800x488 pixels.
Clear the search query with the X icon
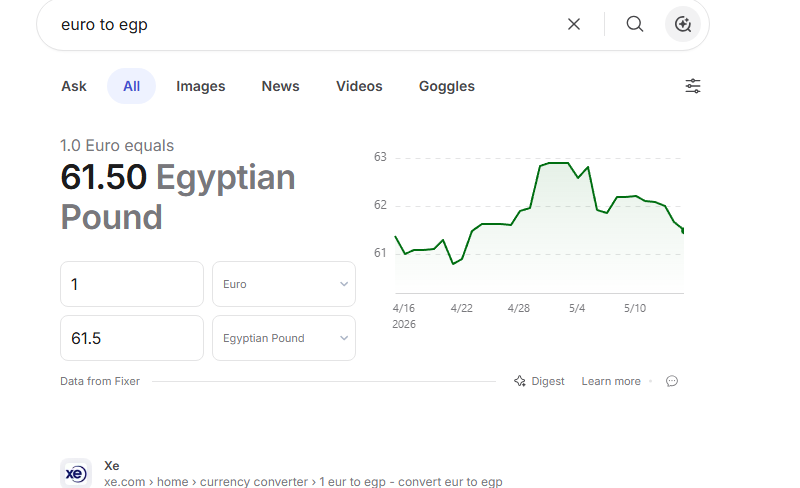point(573,24)
